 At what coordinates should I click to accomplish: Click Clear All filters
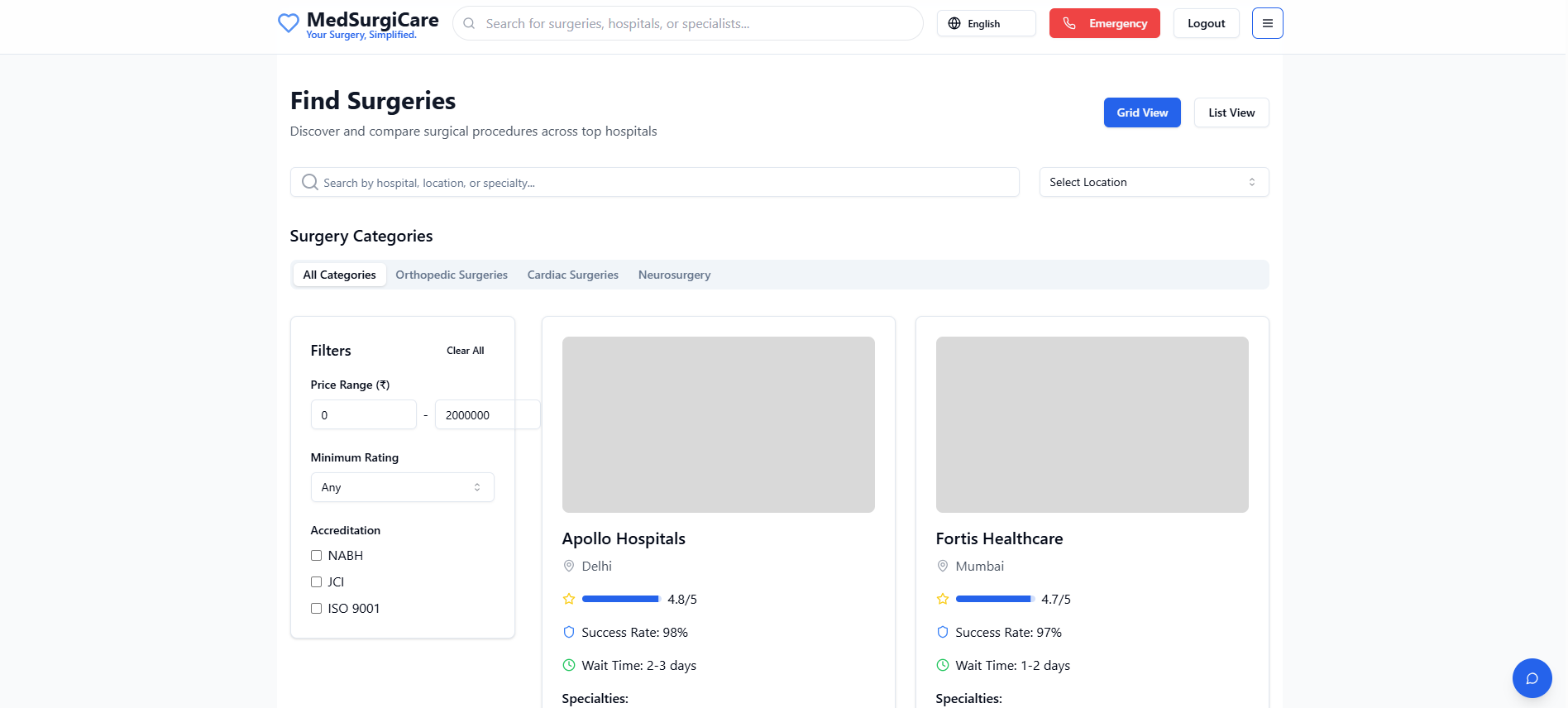466,351
